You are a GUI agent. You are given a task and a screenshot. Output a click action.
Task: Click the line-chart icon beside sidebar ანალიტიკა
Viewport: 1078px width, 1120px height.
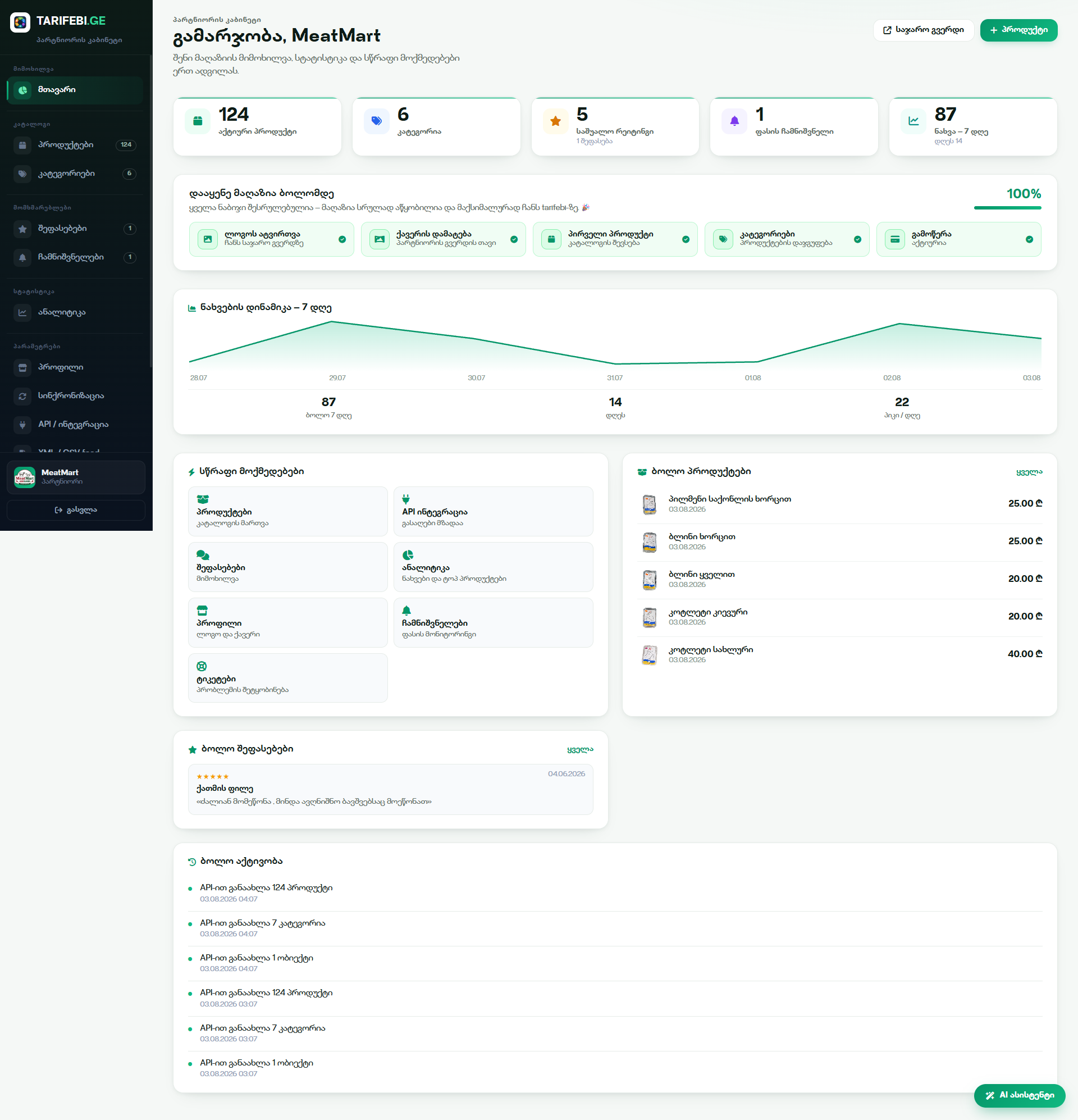click(22, 312)
